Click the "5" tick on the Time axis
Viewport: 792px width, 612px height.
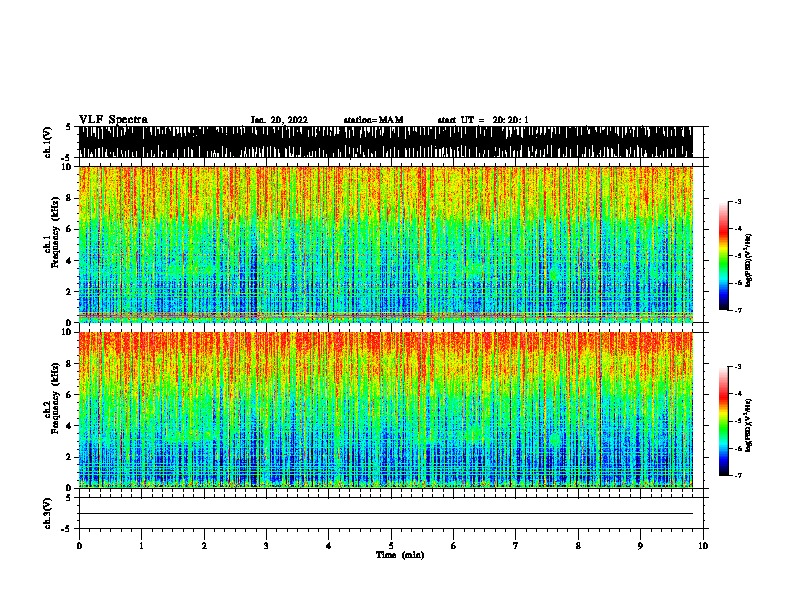pos(391,546)
